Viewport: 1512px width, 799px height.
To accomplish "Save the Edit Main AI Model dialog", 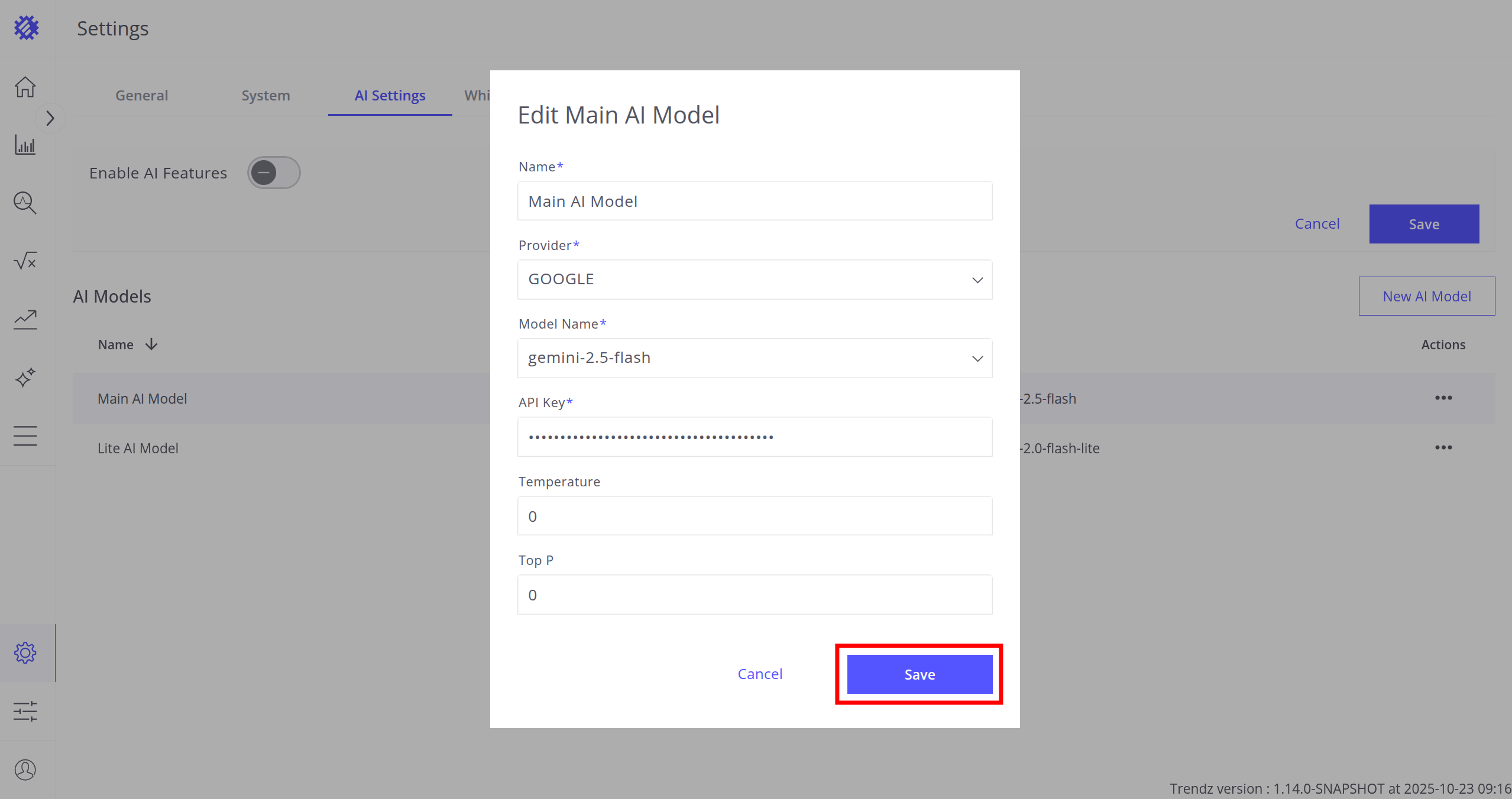I will point(919,674).
